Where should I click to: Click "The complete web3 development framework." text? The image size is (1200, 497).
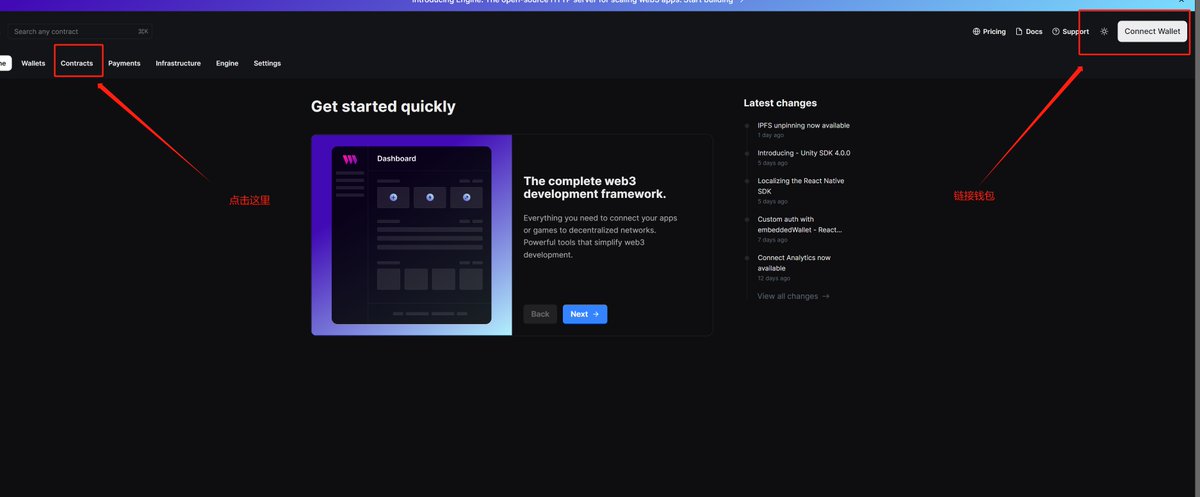[x=595, y=187]
